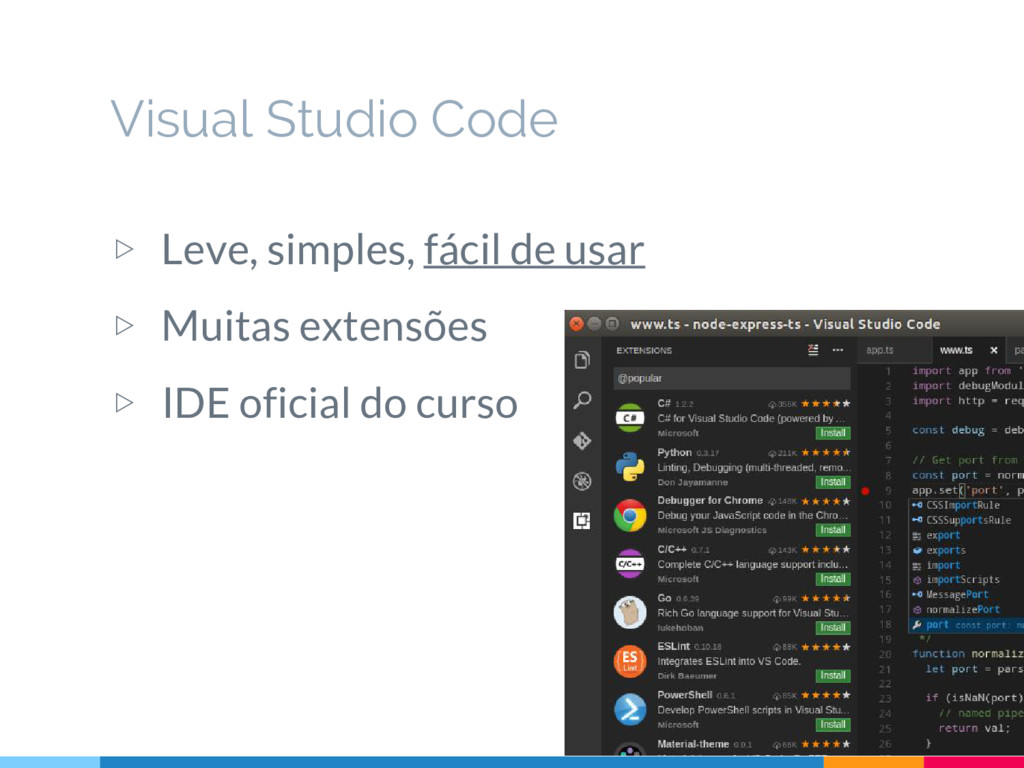Image resolution: width=1024 pixels, height=768 pixels.
Task: Click the Go gopher extension logo
Action: pos(630,612)
